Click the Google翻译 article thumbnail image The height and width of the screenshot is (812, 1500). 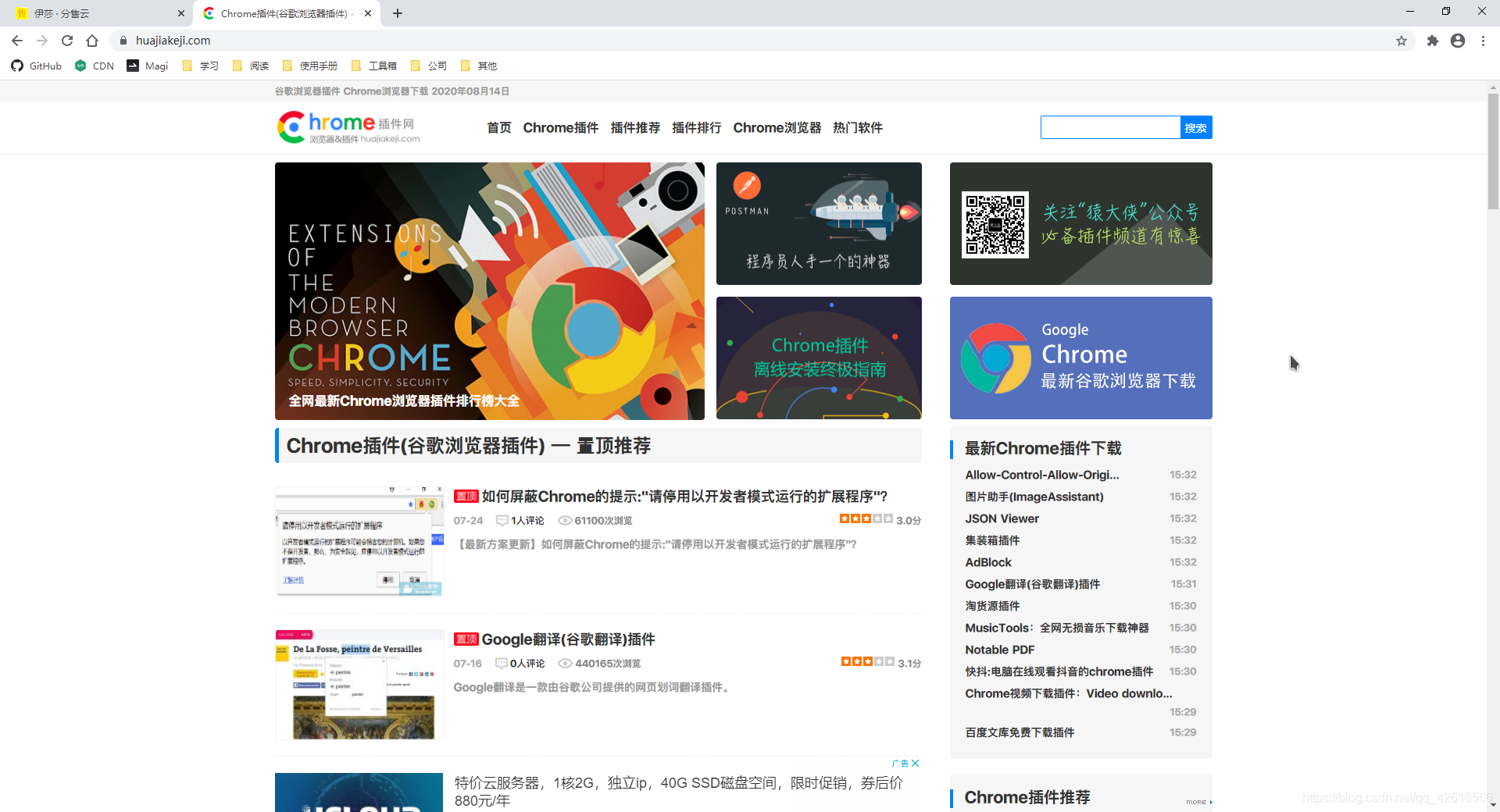coord(359,685)
